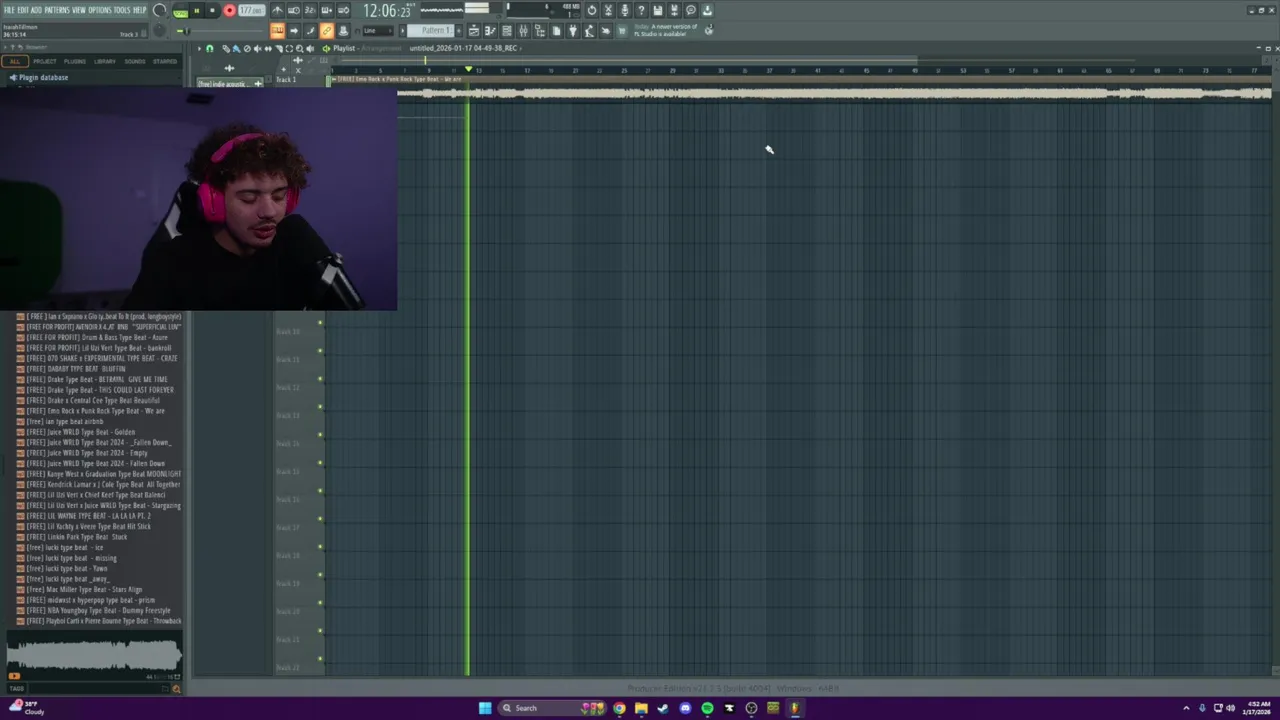Screen dimensions: 1280x720
Task: Open the mixer view icon
Action: coord(523,30)
